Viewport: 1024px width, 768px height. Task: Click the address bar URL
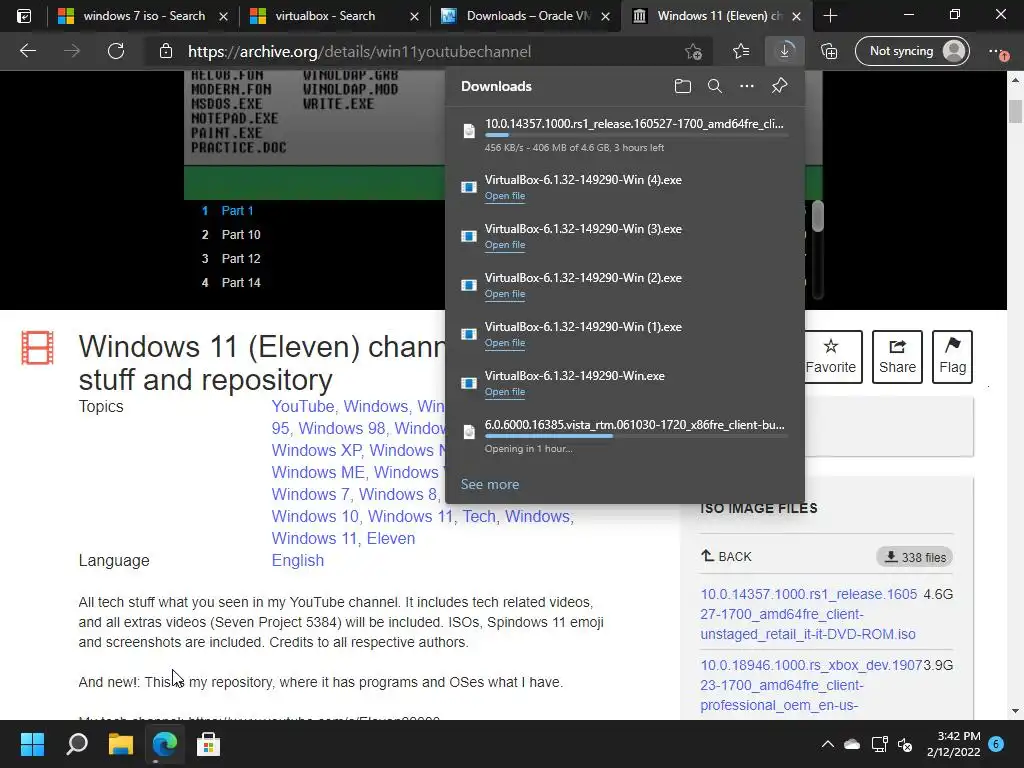click(x=359, y=51)
